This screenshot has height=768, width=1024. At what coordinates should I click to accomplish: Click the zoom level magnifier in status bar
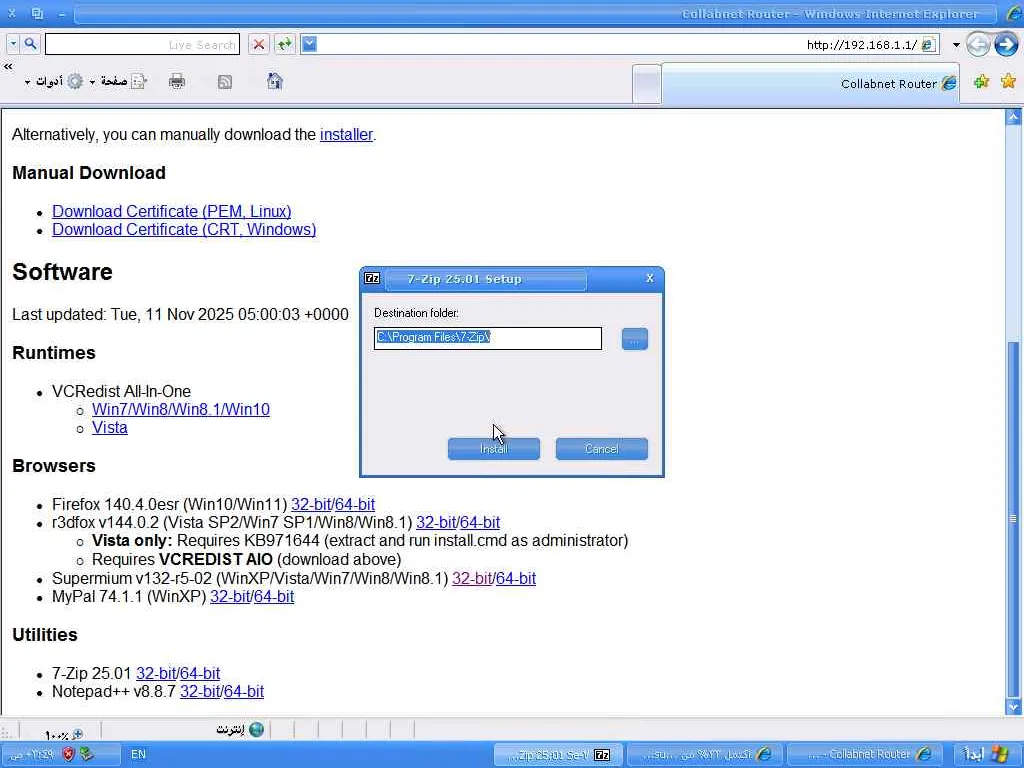(x=77, y=734)
